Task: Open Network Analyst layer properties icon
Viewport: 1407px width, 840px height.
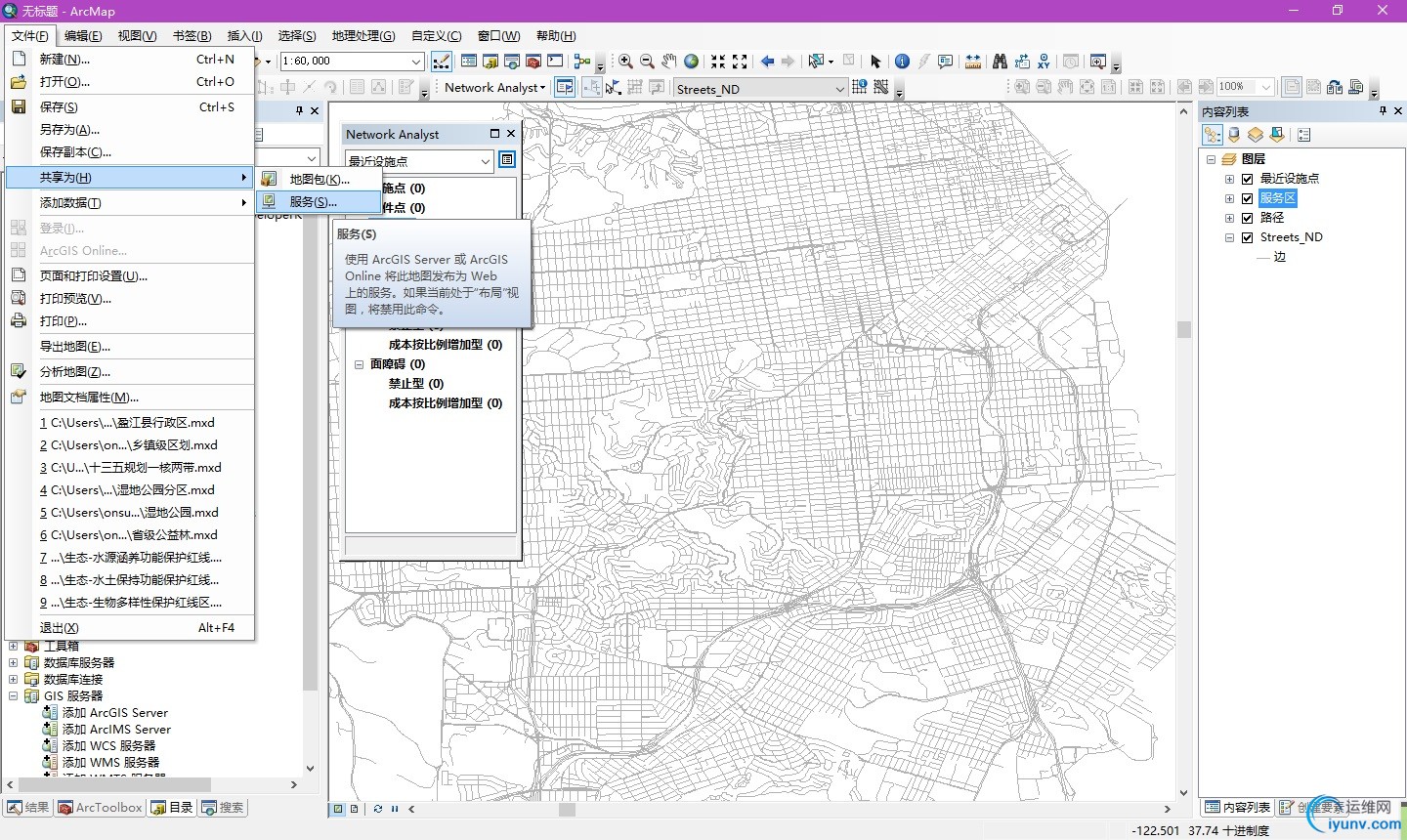Action: [x=507, y=160]
